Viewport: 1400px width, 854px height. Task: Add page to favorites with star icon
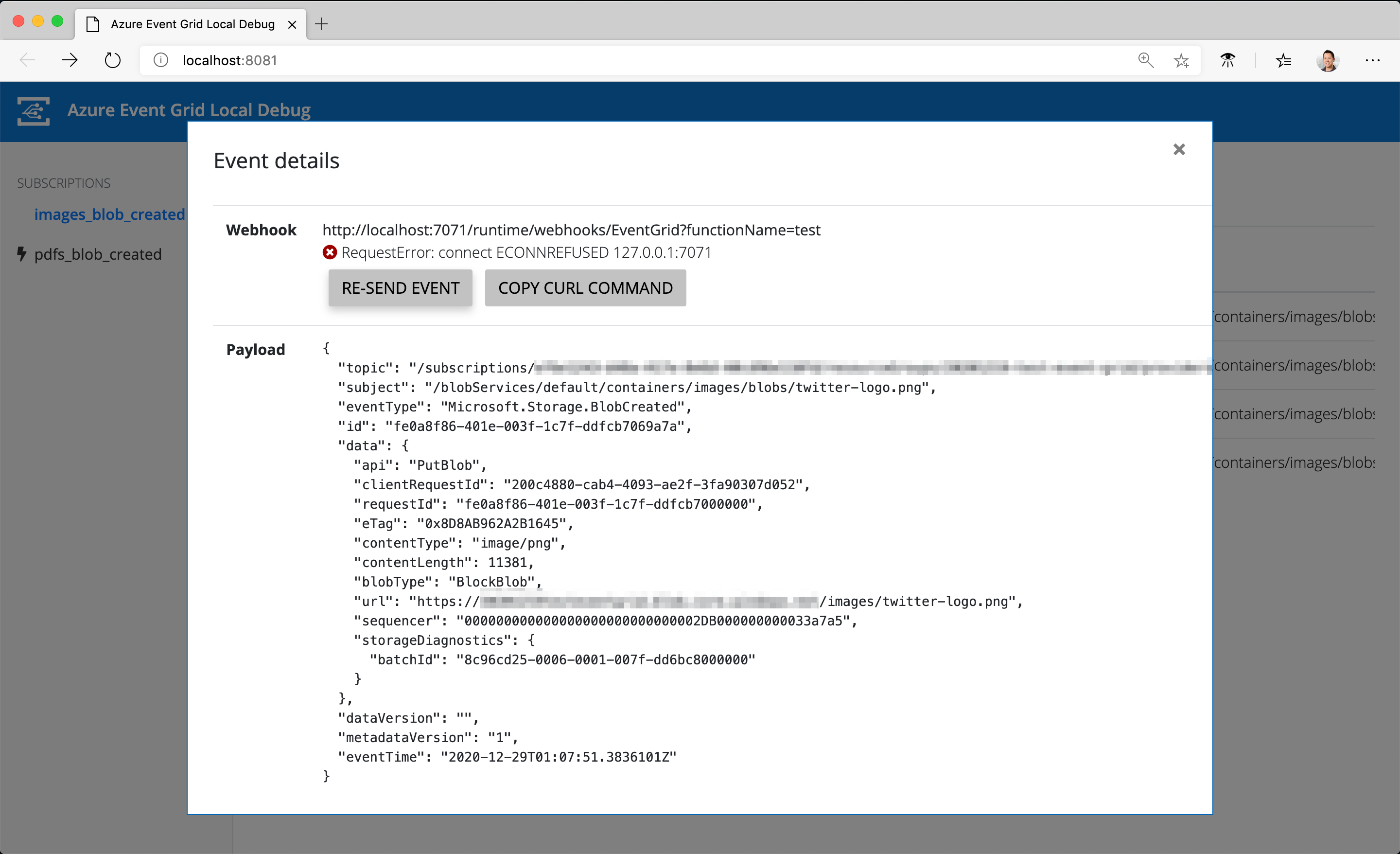coord(1181,60)
